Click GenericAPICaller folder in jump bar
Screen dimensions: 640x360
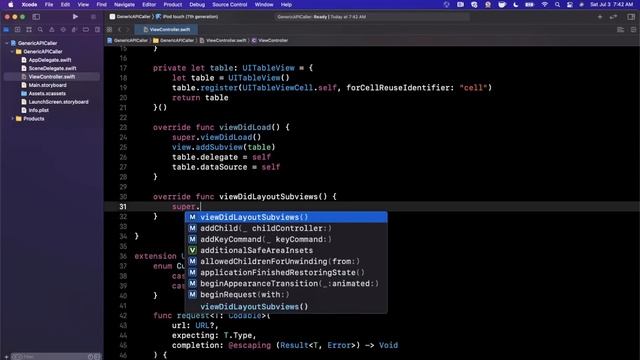pos(173,40)
